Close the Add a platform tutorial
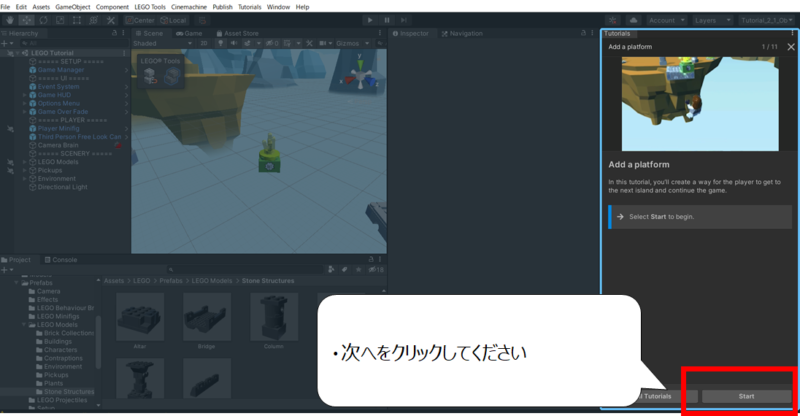Viewport: 800px width, 416px height. pyautogui.click(x=791, y=47)
